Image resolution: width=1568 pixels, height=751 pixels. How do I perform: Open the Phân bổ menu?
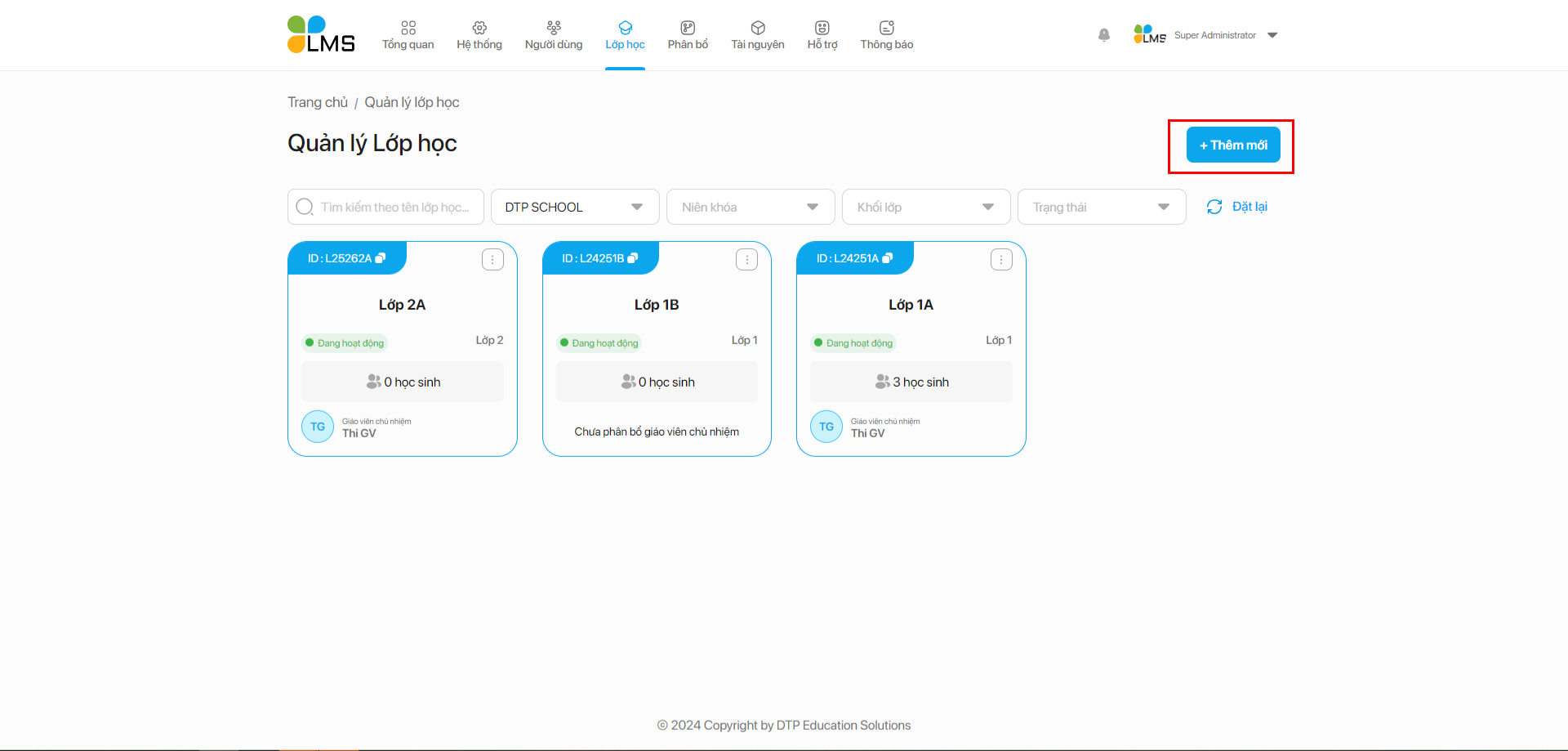[x=688, y=35]
